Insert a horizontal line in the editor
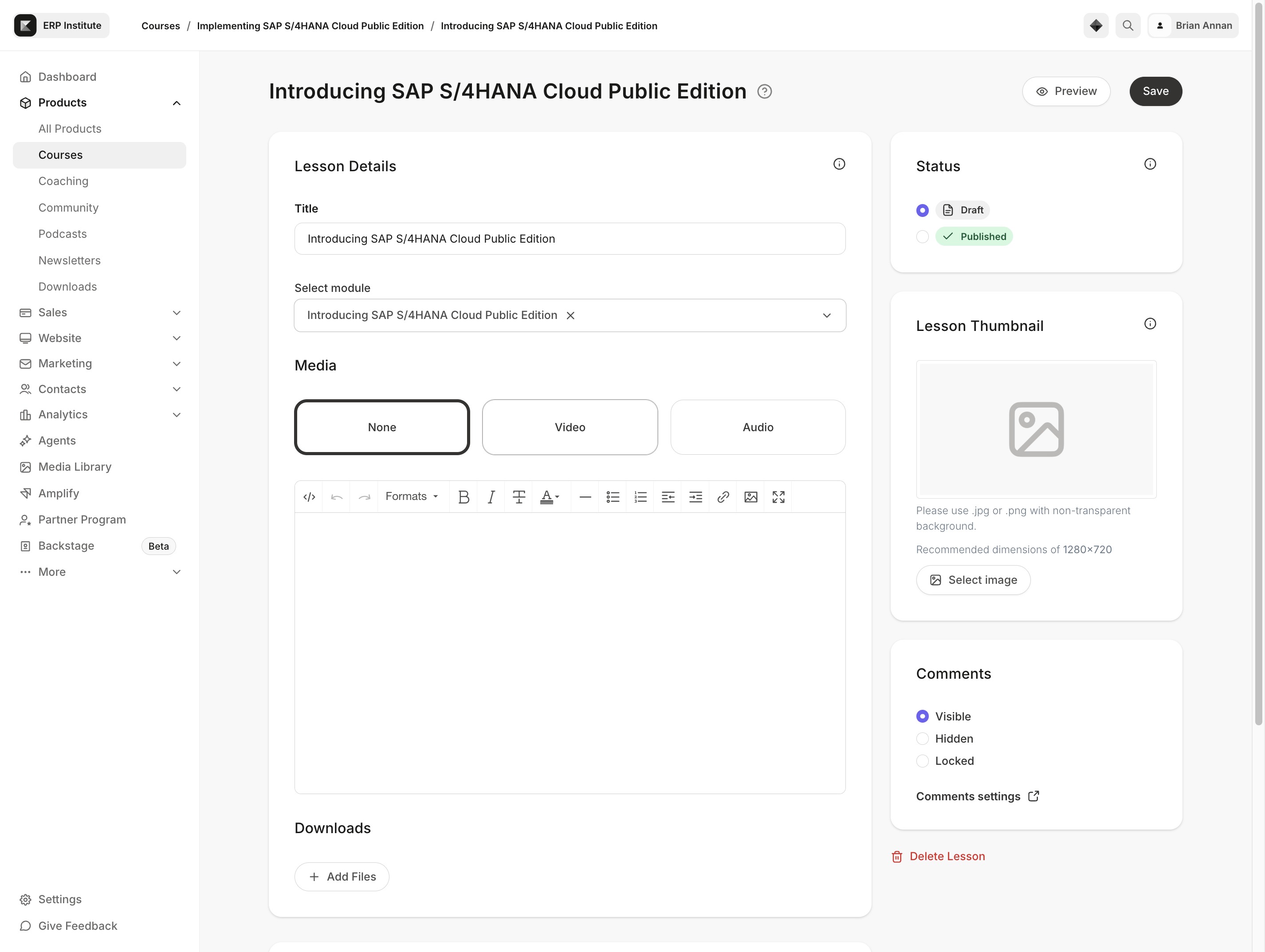The image size is (1265, 952). pos(585,496)
